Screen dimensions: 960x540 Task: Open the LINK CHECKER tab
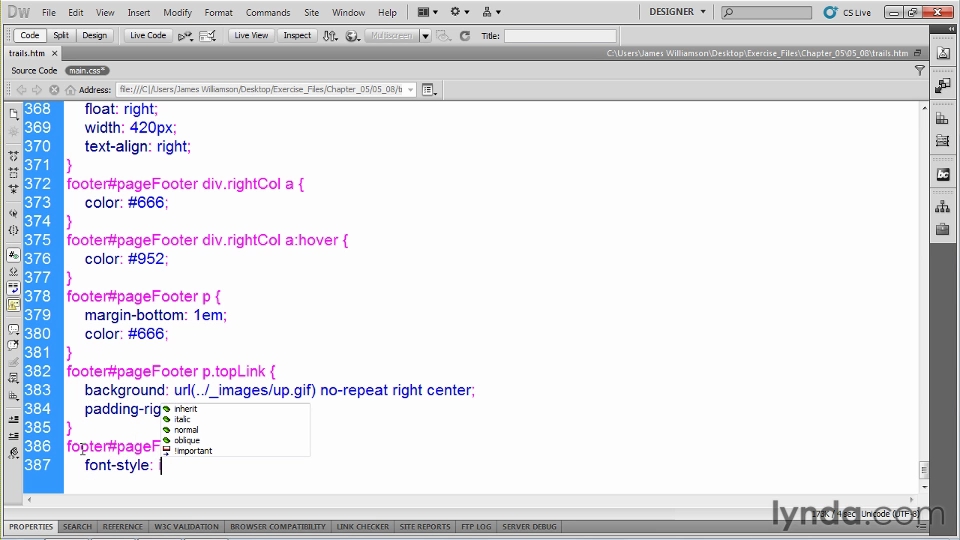point(362,527)
